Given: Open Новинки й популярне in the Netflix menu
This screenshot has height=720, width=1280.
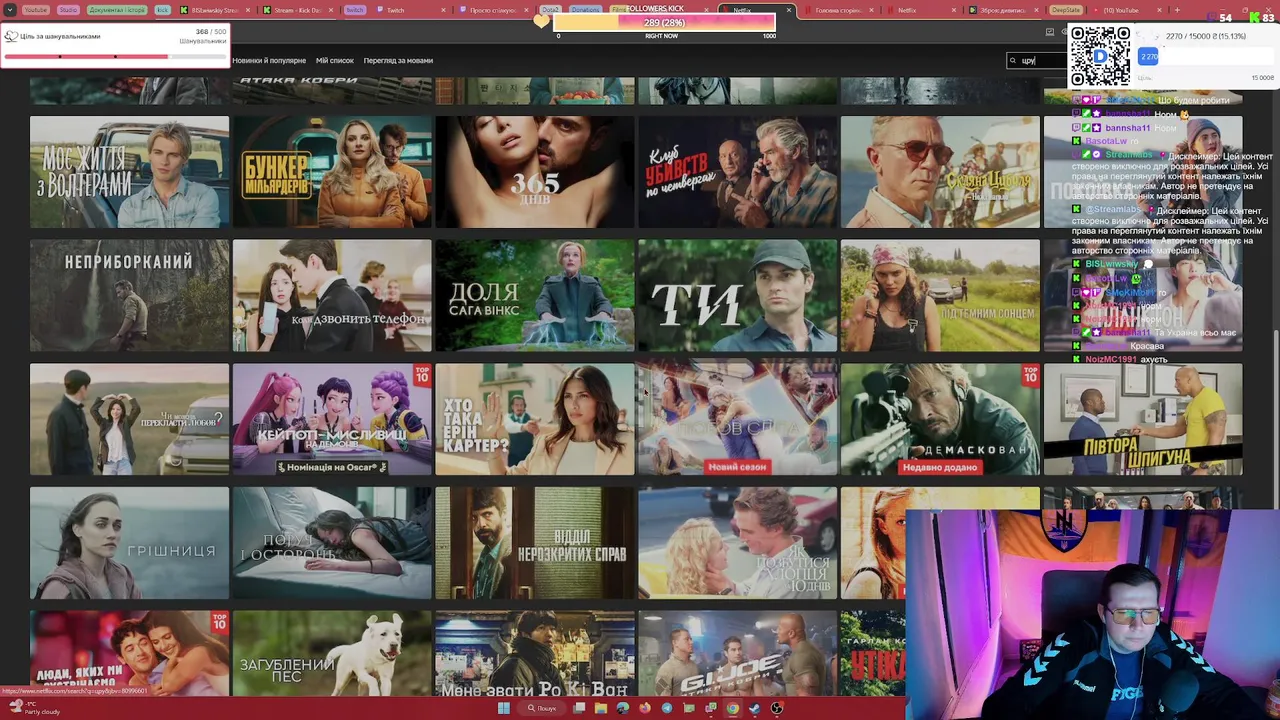Looking at the screenshot, I should [269, 60].
